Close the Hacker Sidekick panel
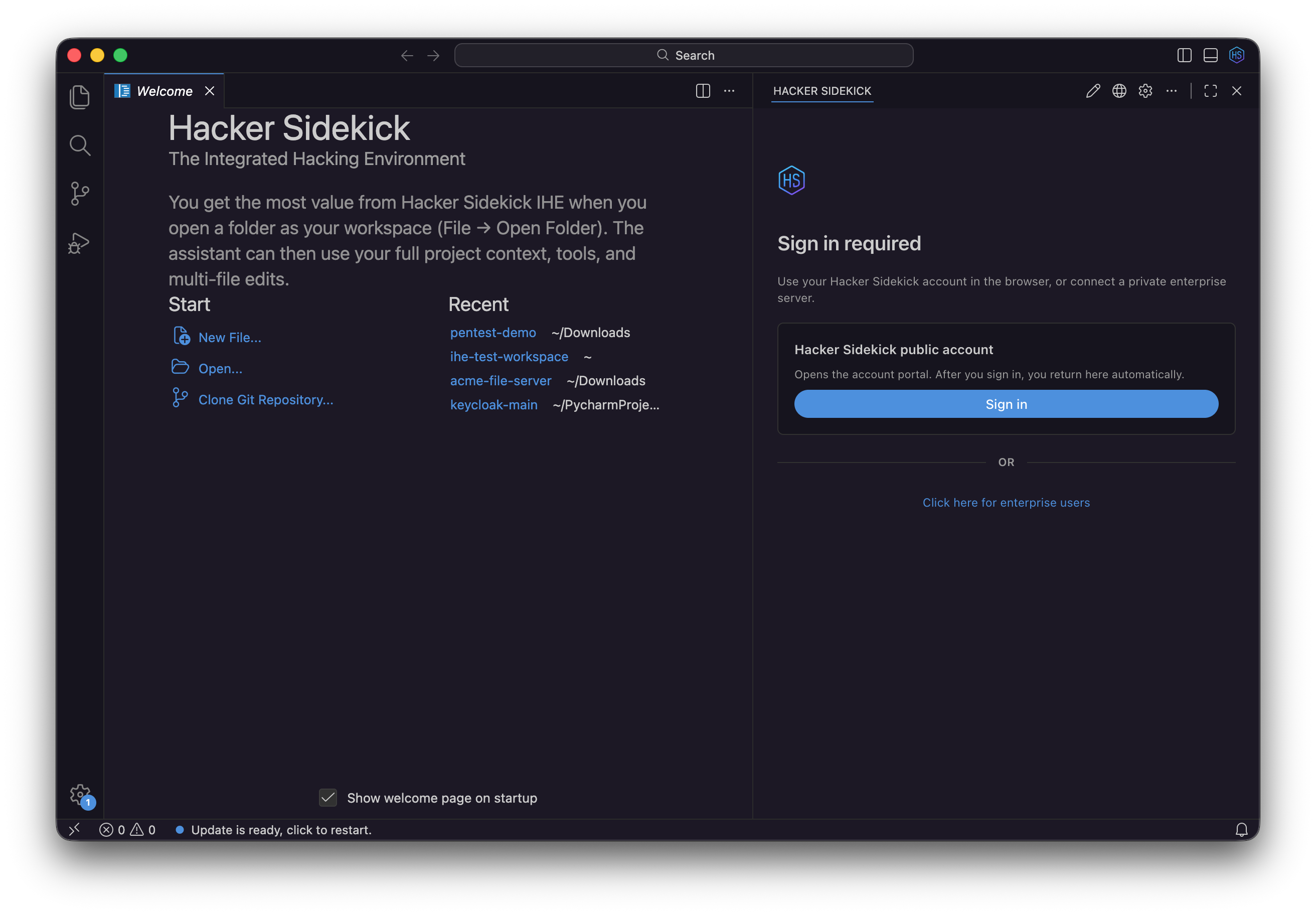The width and height of the screenshot is (1316, 915). [x=1236, y=91]
